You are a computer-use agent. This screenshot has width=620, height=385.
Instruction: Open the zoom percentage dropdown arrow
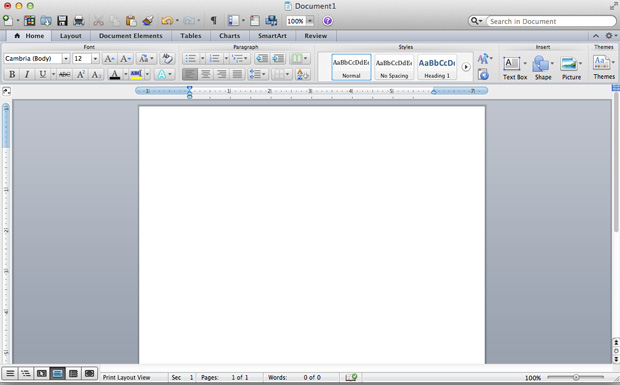click(x=310, y=21)
